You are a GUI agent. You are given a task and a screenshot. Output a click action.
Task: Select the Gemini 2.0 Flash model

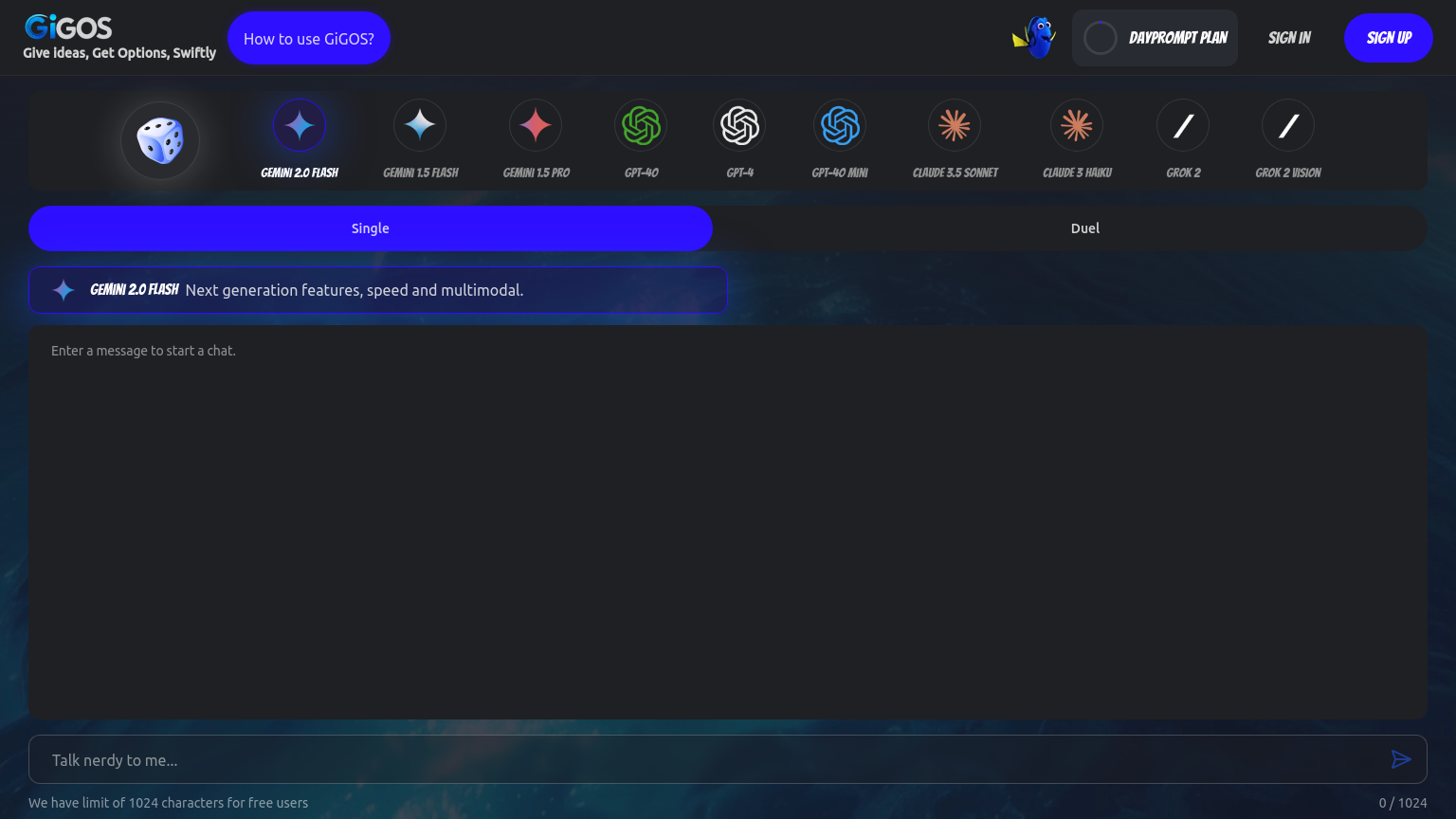300,126
